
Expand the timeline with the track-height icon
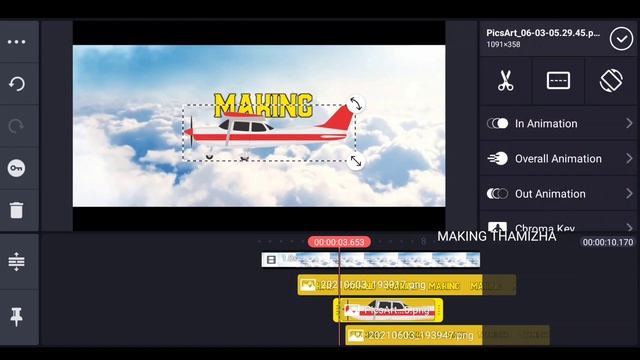pyautogui.click(x=16, y=262)
